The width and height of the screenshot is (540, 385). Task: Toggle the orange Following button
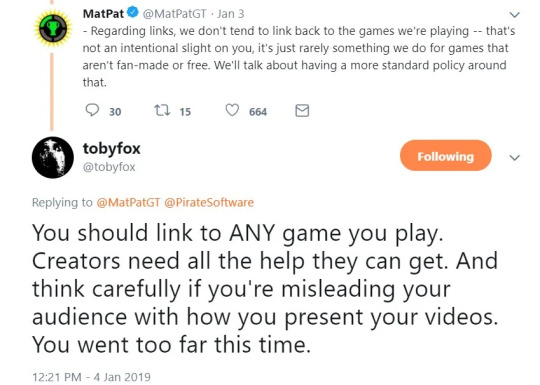445,156
